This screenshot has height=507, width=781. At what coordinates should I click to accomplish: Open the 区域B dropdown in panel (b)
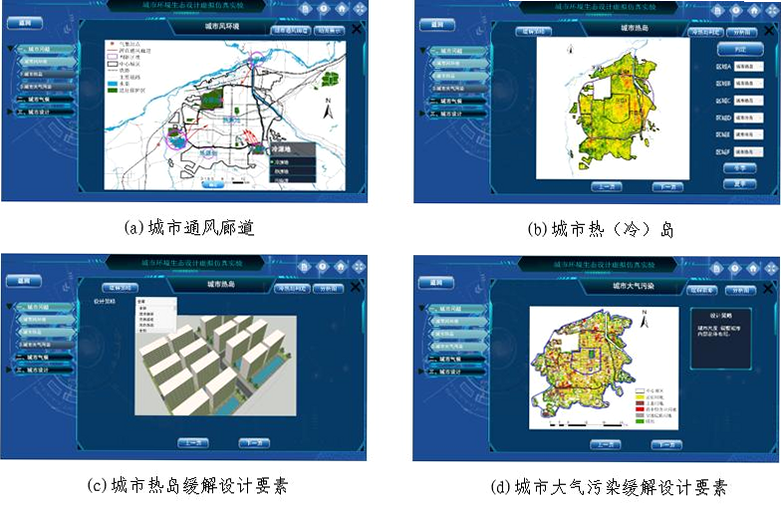pos(748,83)
